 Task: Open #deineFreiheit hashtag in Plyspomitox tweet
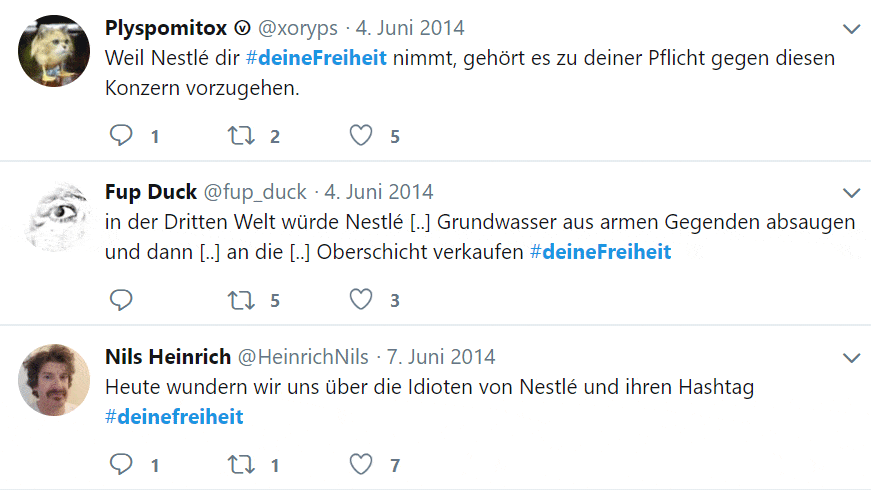click(316, 58)
